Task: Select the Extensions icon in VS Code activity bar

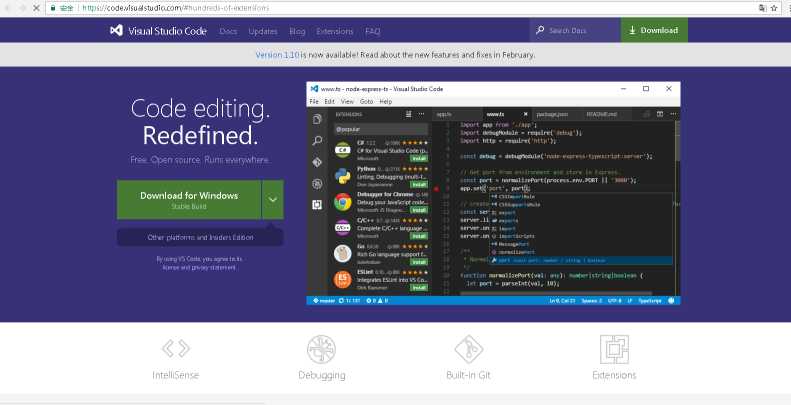Action: (317, 205)
